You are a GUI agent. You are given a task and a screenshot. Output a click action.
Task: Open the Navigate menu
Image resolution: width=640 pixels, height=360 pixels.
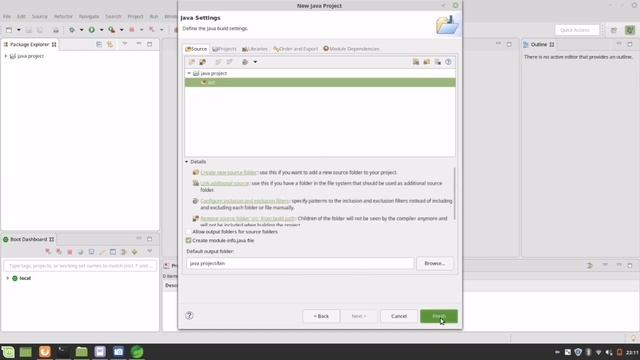tap(89, 16)
